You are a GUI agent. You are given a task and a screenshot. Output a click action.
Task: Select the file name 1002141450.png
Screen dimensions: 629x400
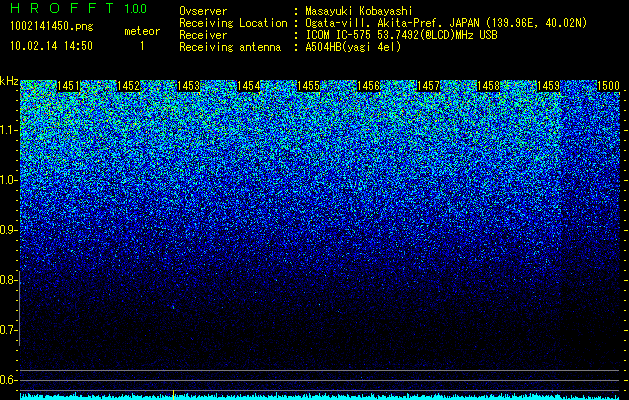(52, 26)
